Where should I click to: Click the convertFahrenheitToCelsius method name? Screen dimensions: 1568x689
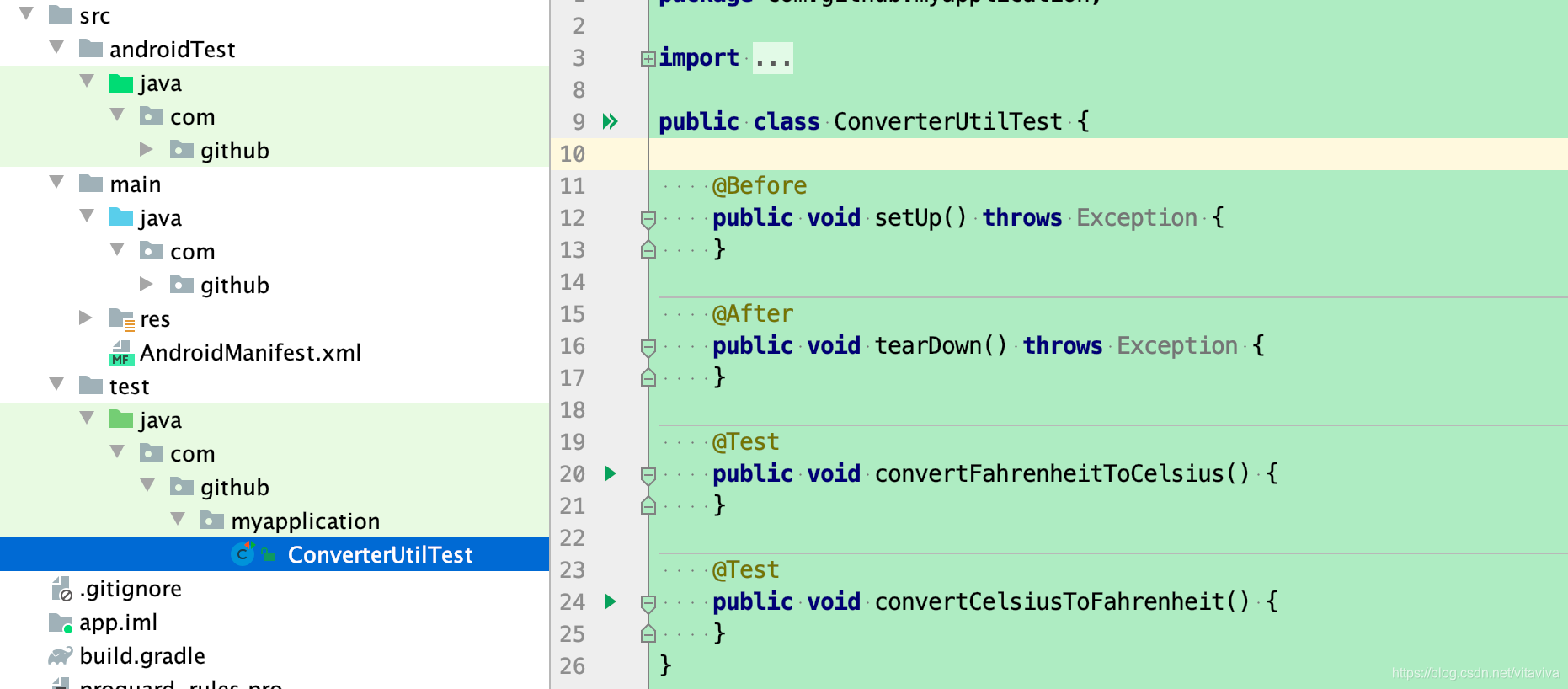[1049, 473]
